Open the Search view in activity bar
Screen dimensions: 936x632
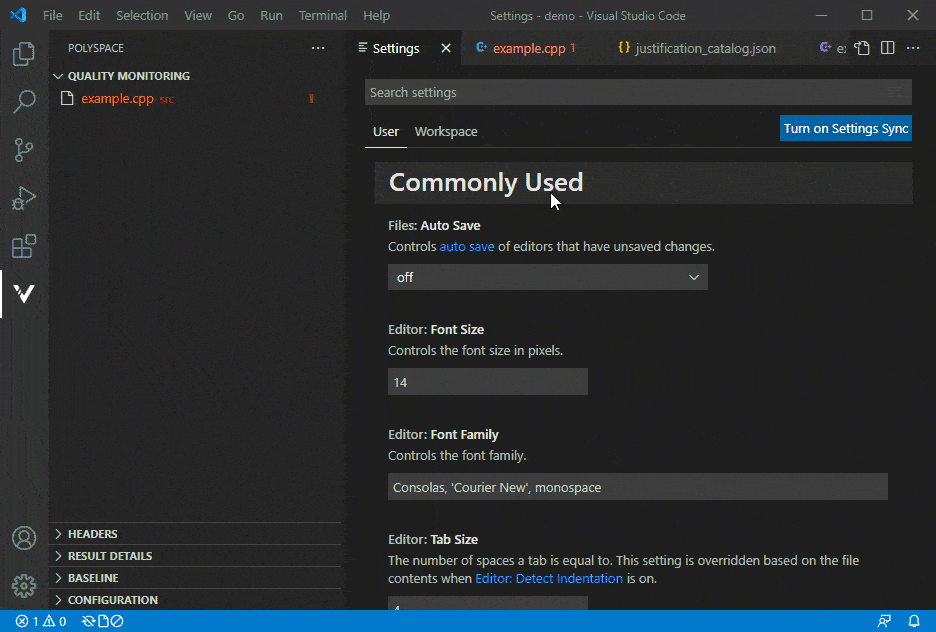[24, 102]
